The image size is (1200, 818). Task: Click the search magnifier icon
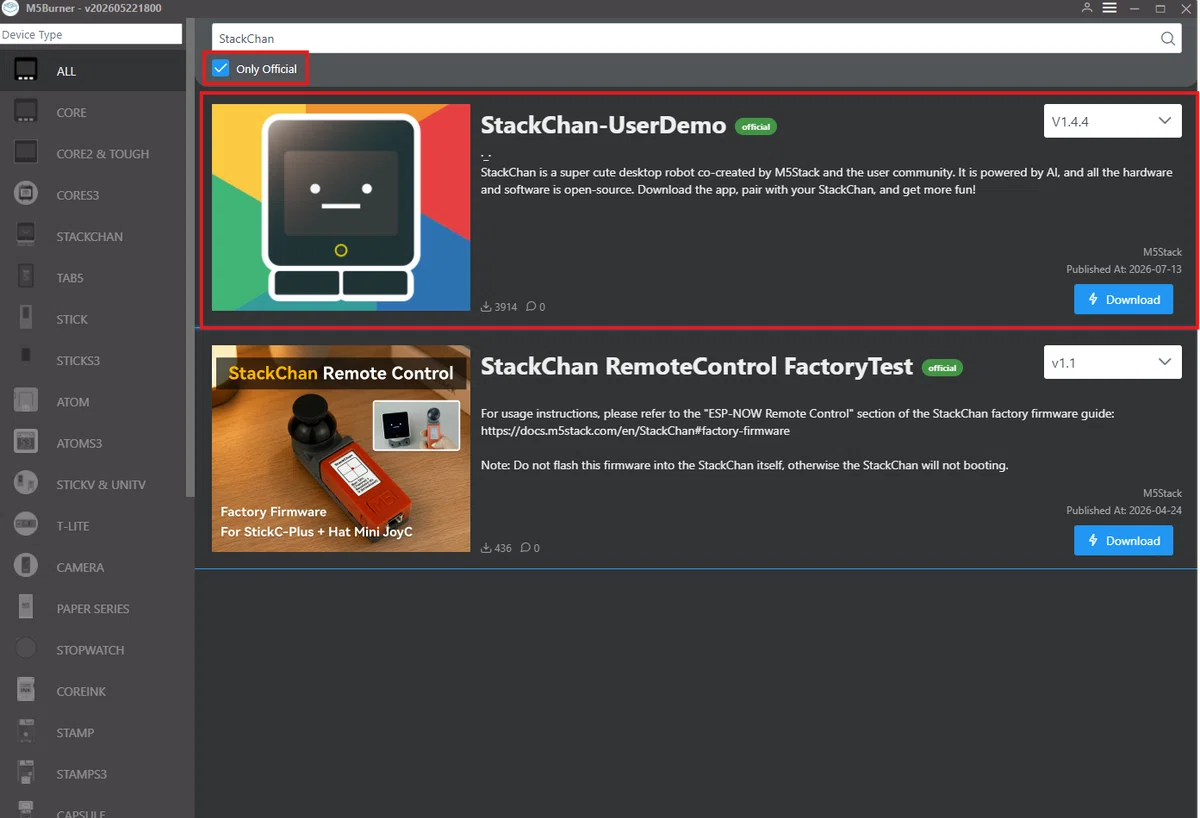pos(1168,39)
